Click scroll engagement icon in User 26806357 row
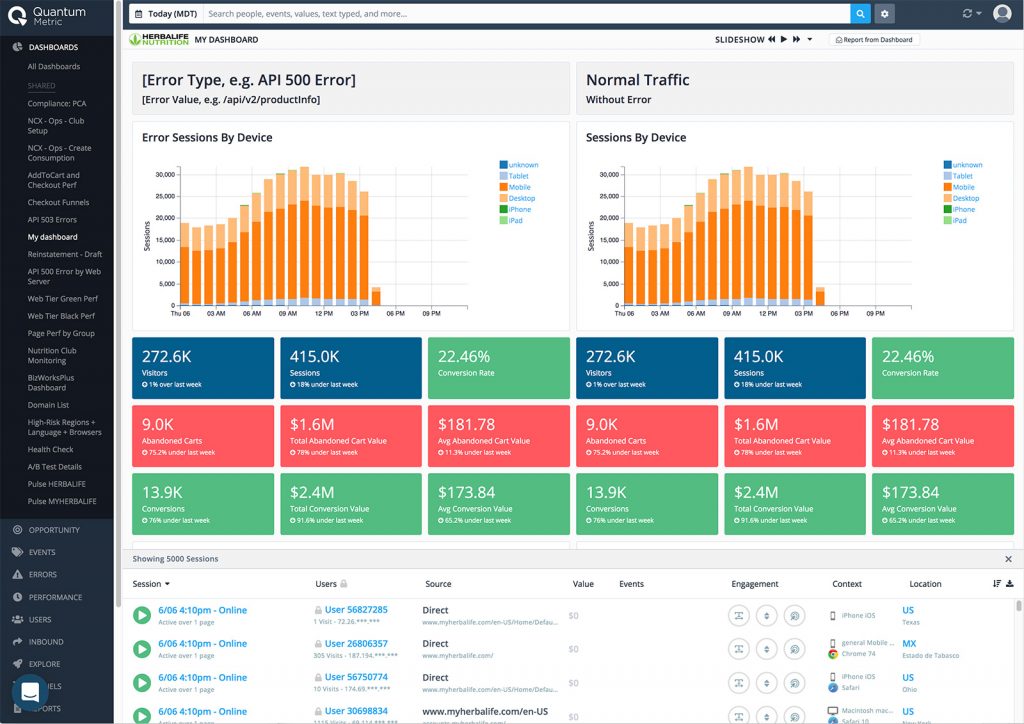The width and height of the screenshot is (1024, 724). click(x=767, y=649)
